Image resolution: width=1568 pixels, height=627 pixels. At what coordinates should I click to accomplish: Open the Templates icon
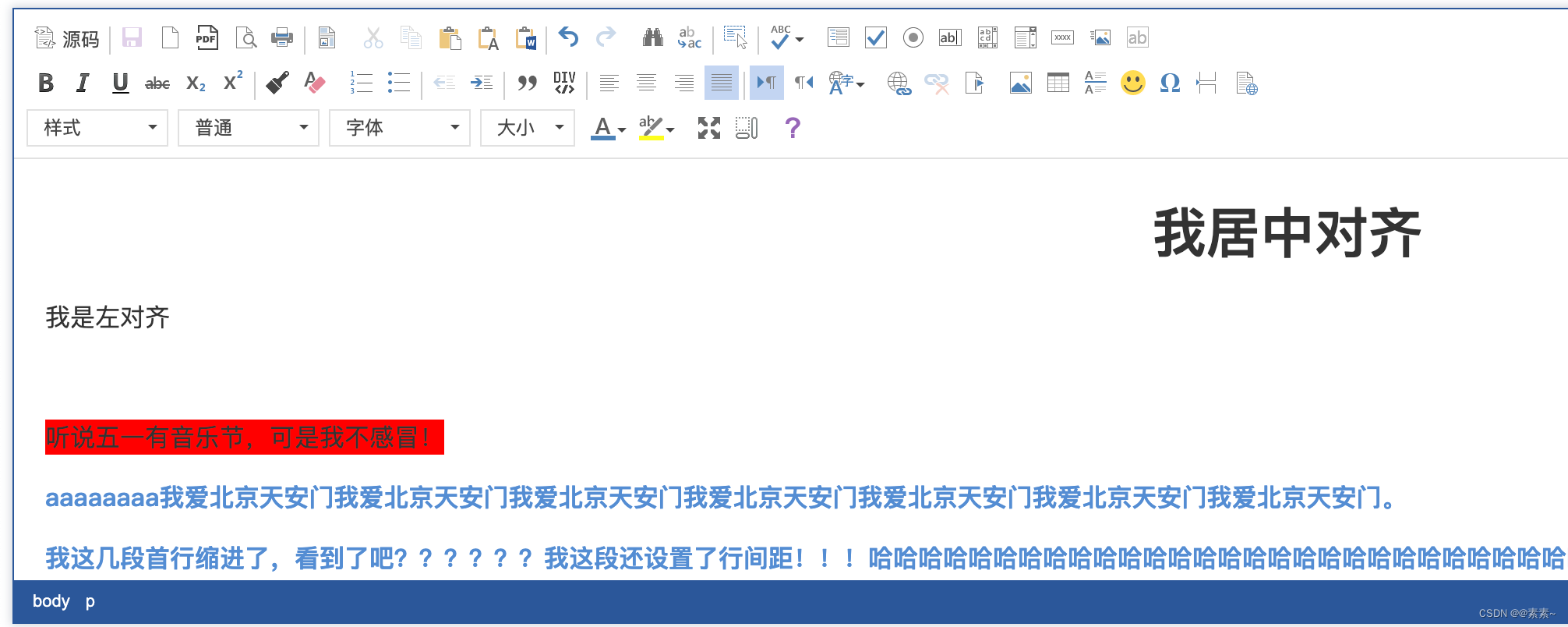(327, 37)
